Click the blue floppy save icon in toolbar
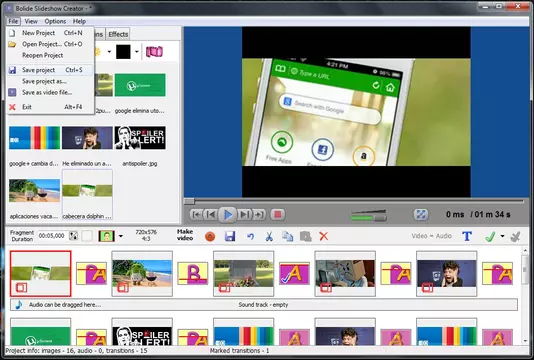534x360 pixels. [230, 236]
